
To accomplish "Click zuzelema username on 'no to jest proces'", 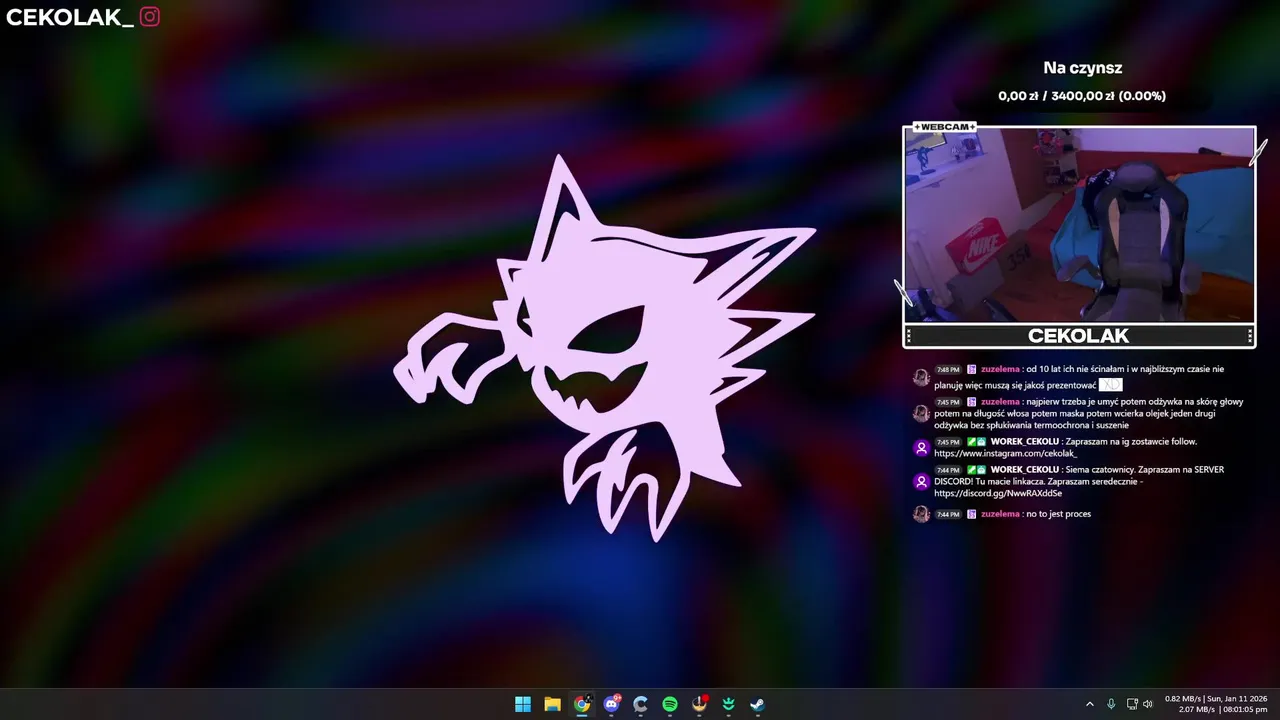I will pos(1000,514).
